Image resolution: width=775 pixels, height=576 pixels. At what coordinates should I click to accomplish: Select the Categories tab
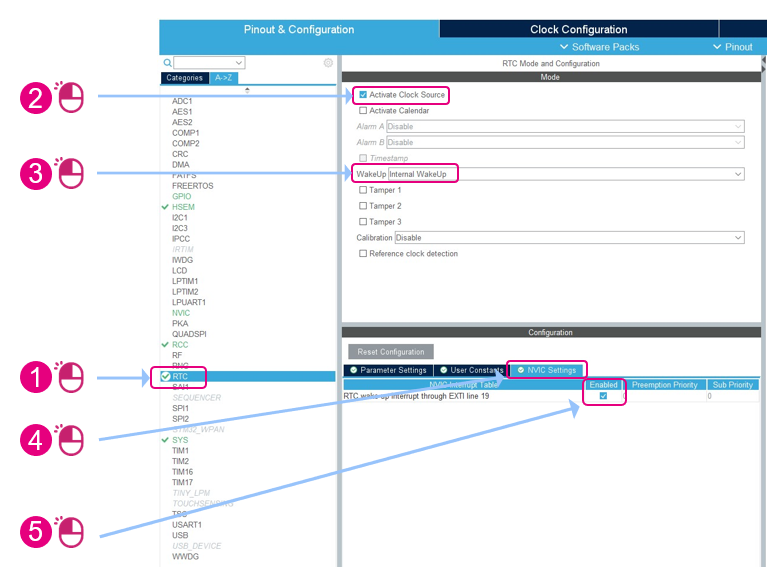[x=184, y=78]
